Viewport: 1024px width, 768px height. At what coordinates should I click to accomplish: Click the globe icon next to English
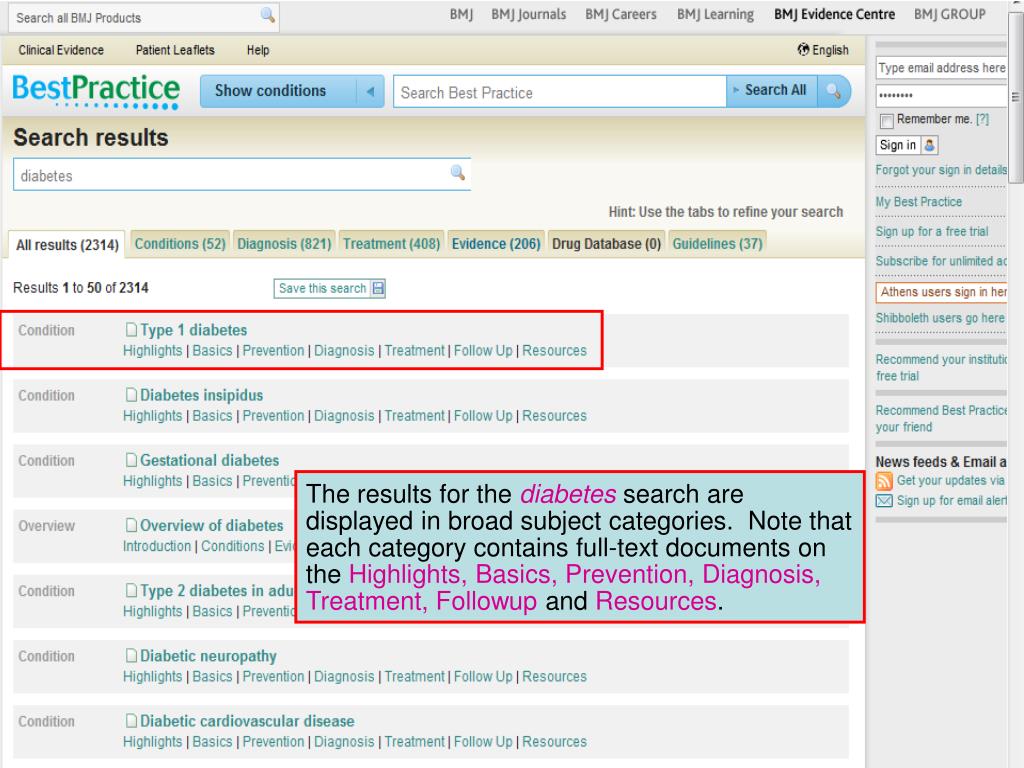tap(803, 50)
